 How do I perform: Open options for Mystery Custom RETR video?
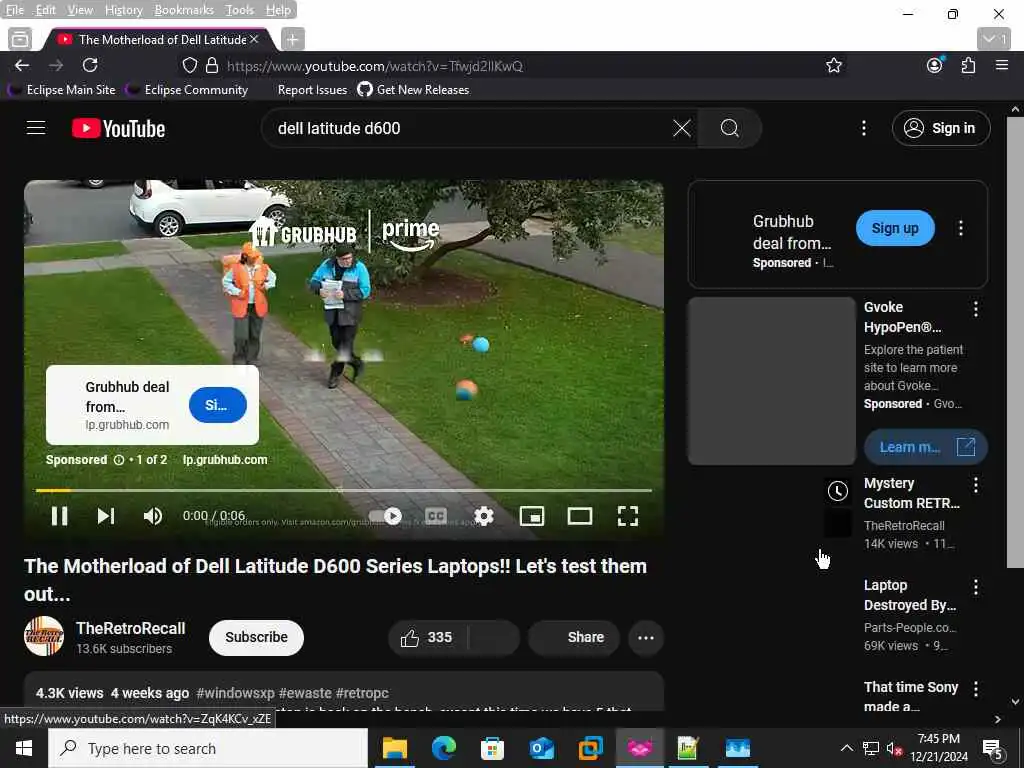click(x=976, y=485)
